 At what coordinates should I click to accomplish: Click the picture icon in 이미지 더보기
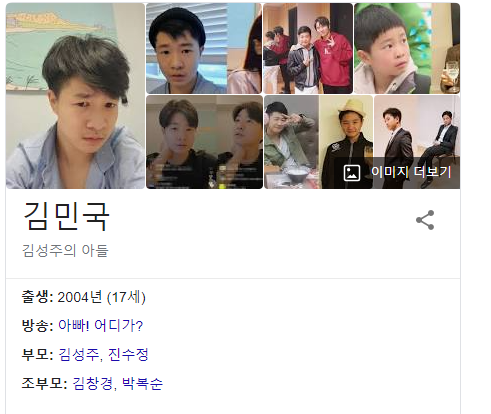(x=352, y=173)
